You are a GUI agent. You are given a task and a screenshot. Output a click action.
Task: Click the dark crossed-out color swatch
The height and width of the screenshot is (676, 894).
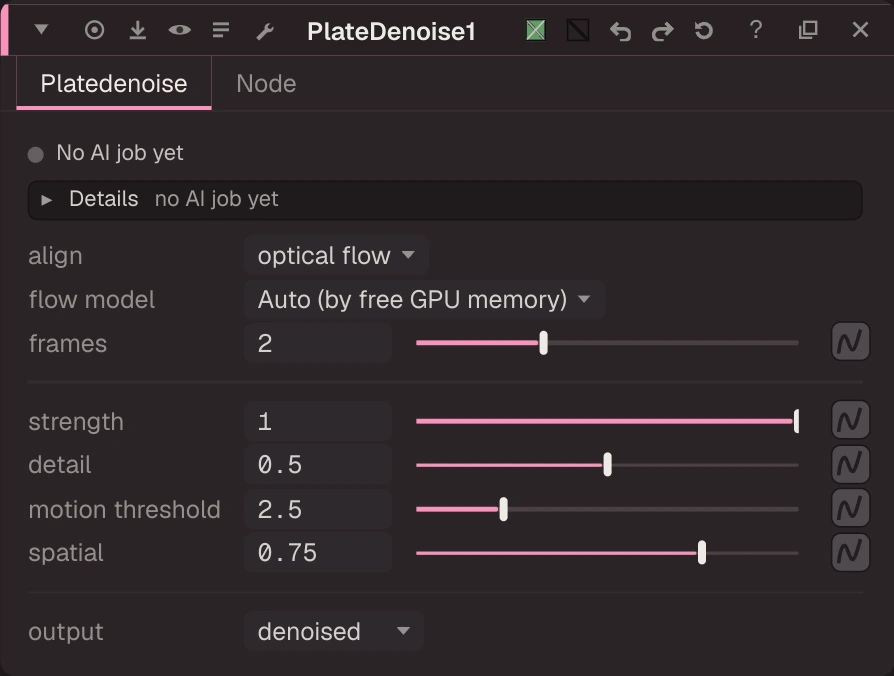578,30
